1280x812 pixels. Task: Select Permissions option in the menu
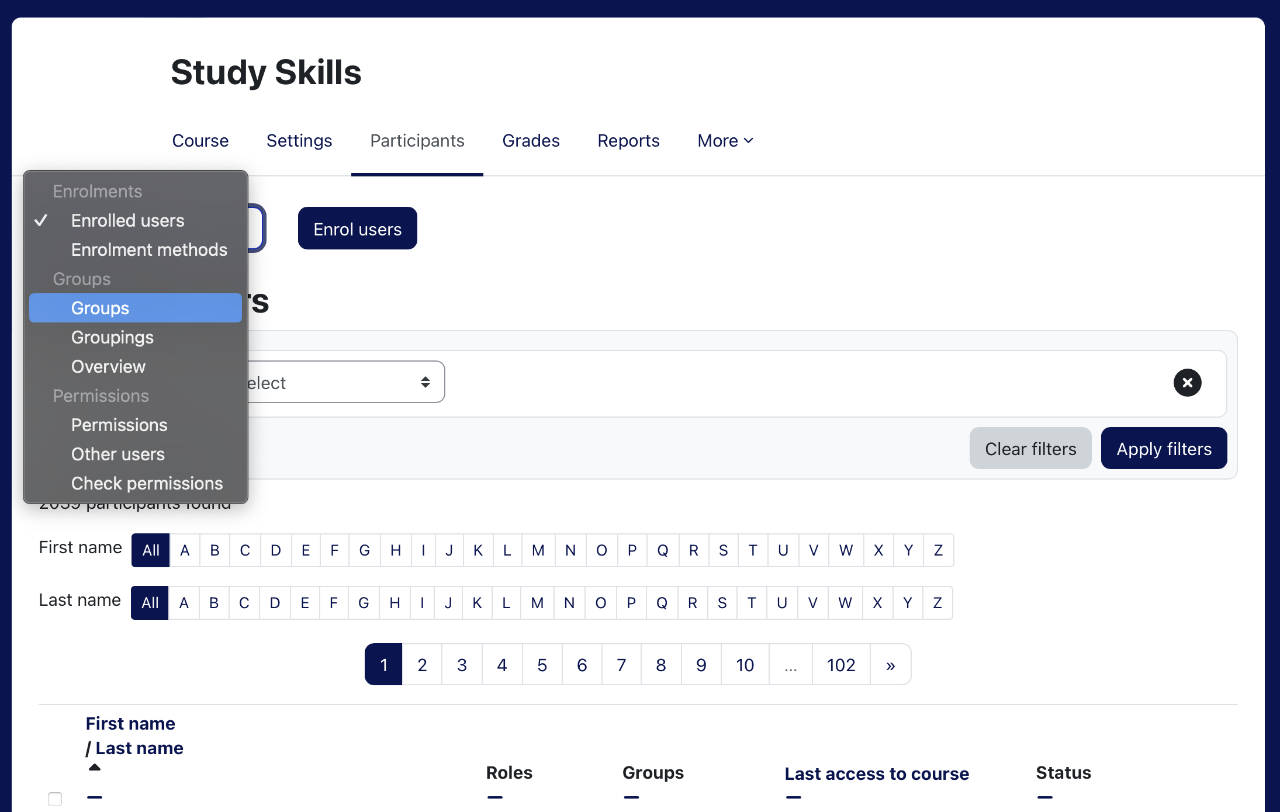(x=136, y=425)
